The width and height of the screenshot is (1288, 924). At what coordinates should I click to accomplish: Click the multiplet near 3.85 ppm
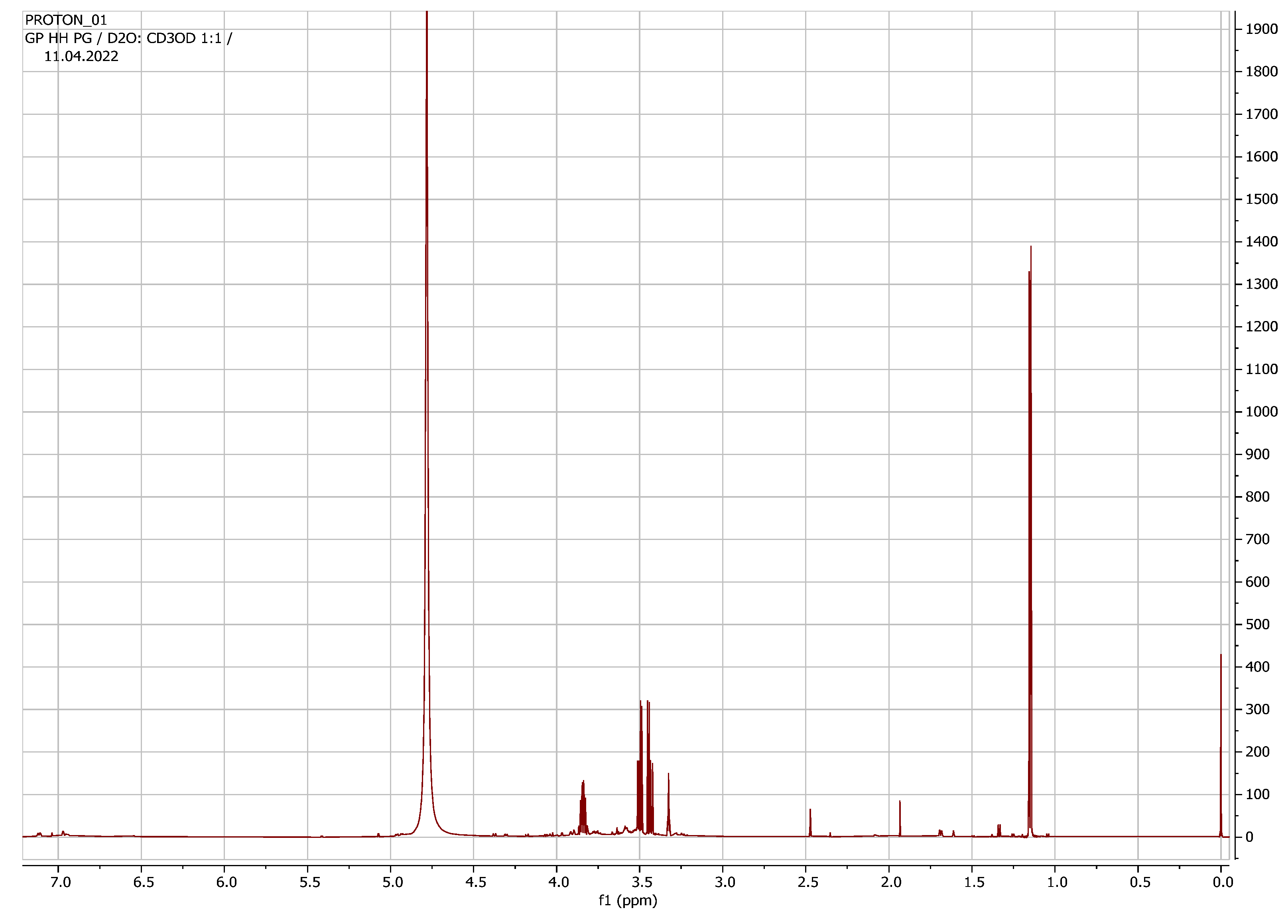[583, 806]
